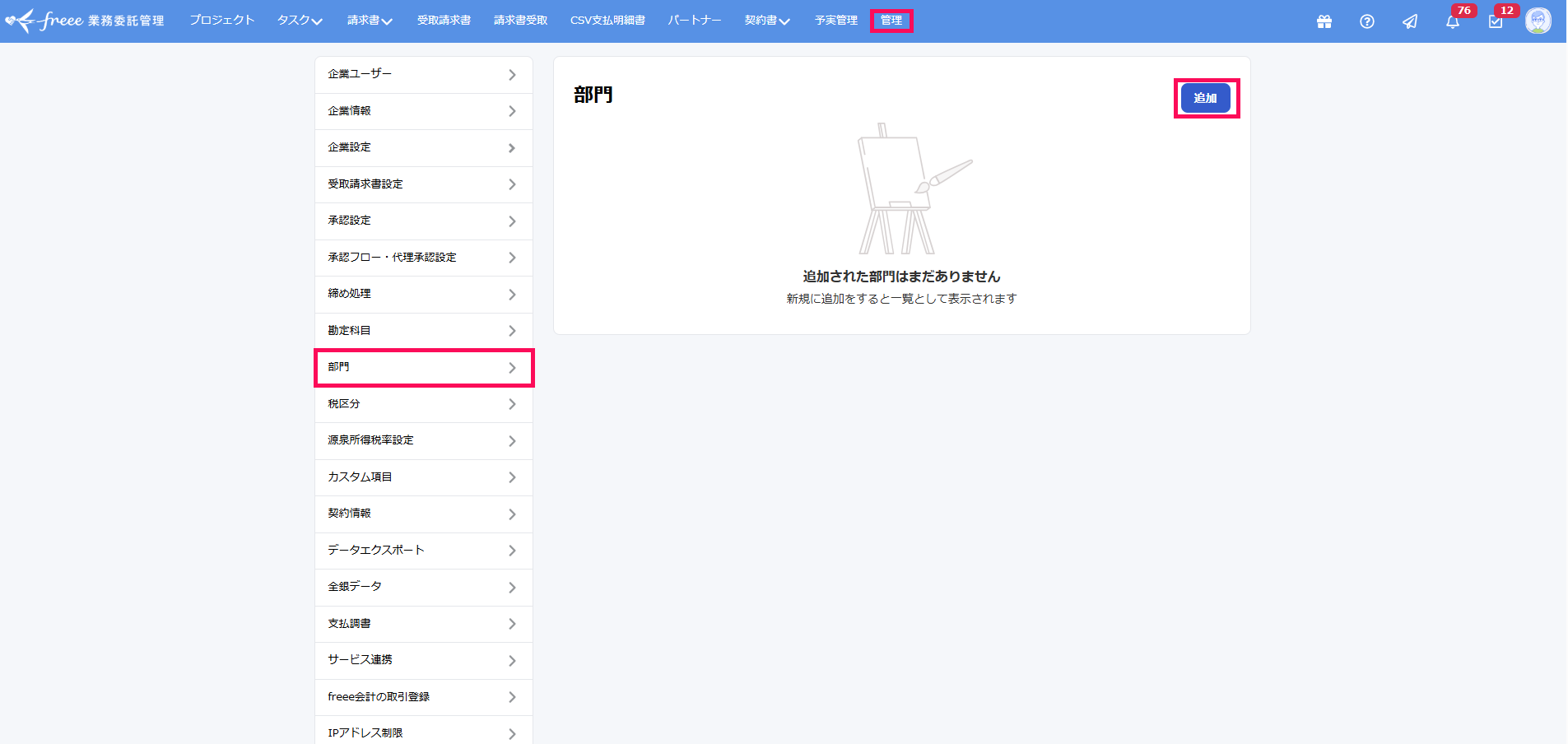The height and width of the screenshot is (744, 1568).
Task: Open the プロジェクト menu item
Action: (221, 21)
